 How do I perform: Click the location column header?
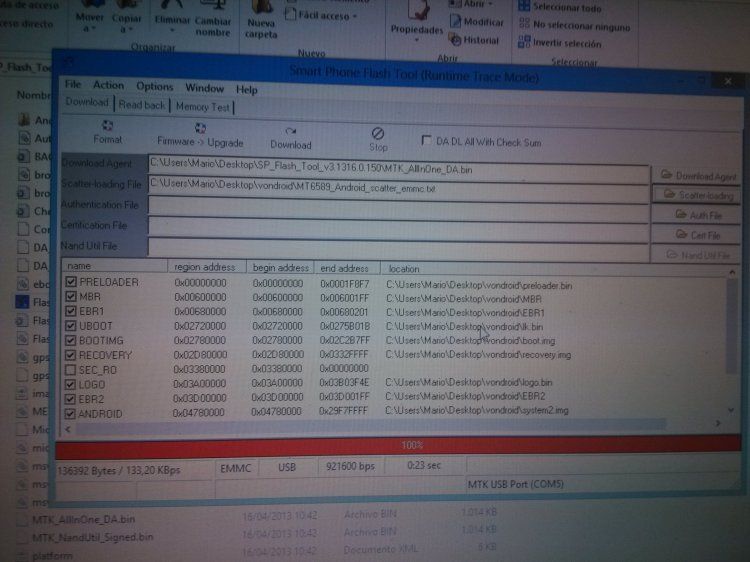(555, 269)
